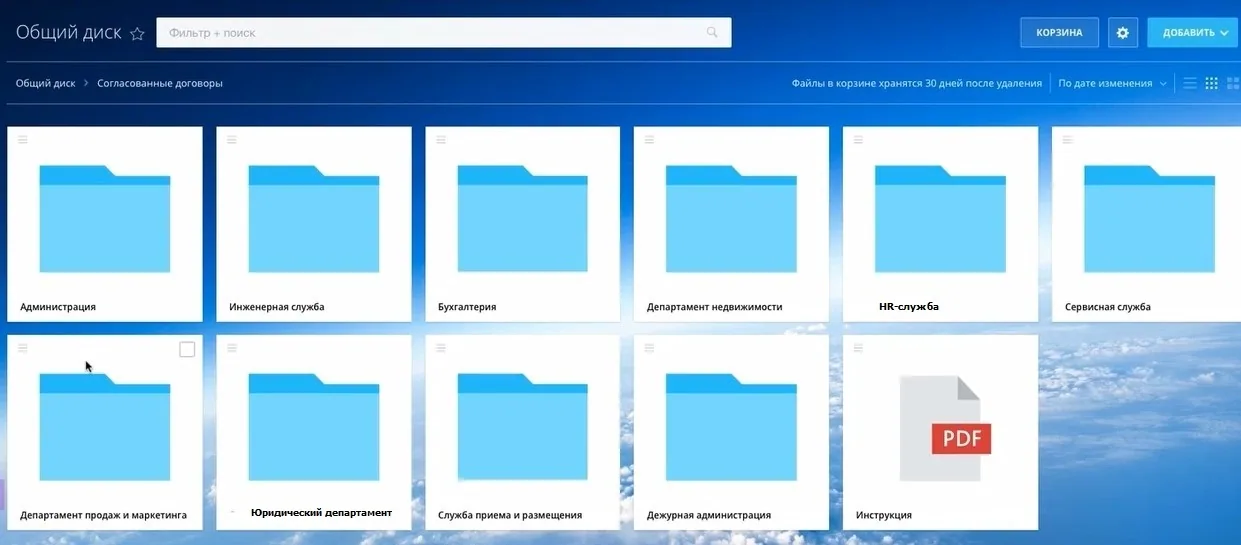Viewport: 1241px width, 545px height.
Task: Open the Служба приема и размещения folder icon
Action: click(523, 427)
